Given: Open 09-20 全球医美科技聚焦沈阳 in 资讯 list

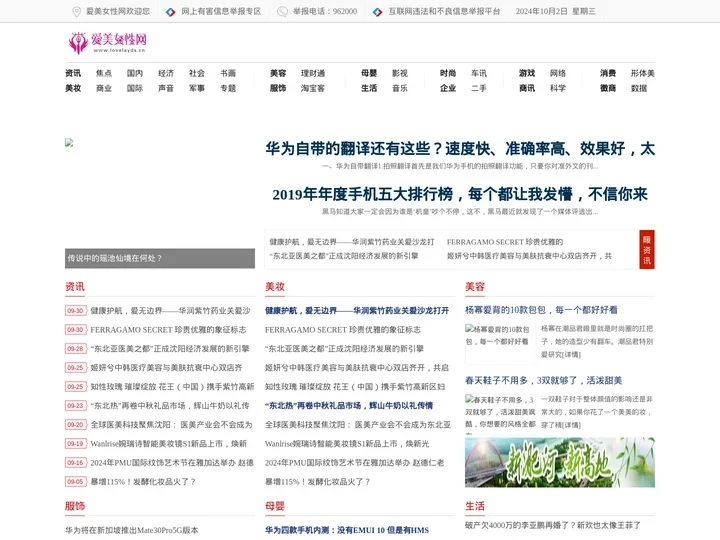Looking at the screenshot, I should (171, 425).
